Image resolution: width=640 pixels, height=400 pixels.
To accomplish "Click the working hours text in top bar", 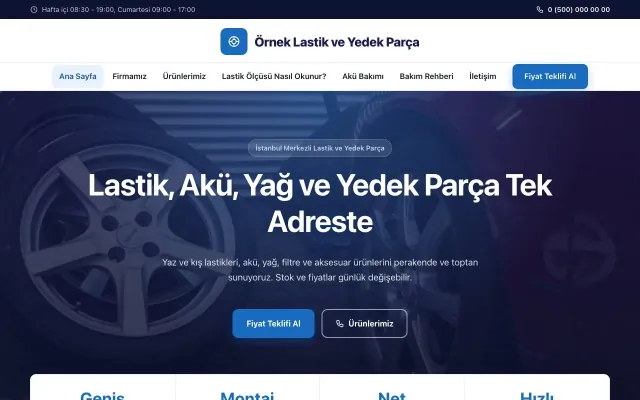I will click(x=118, y=9).
